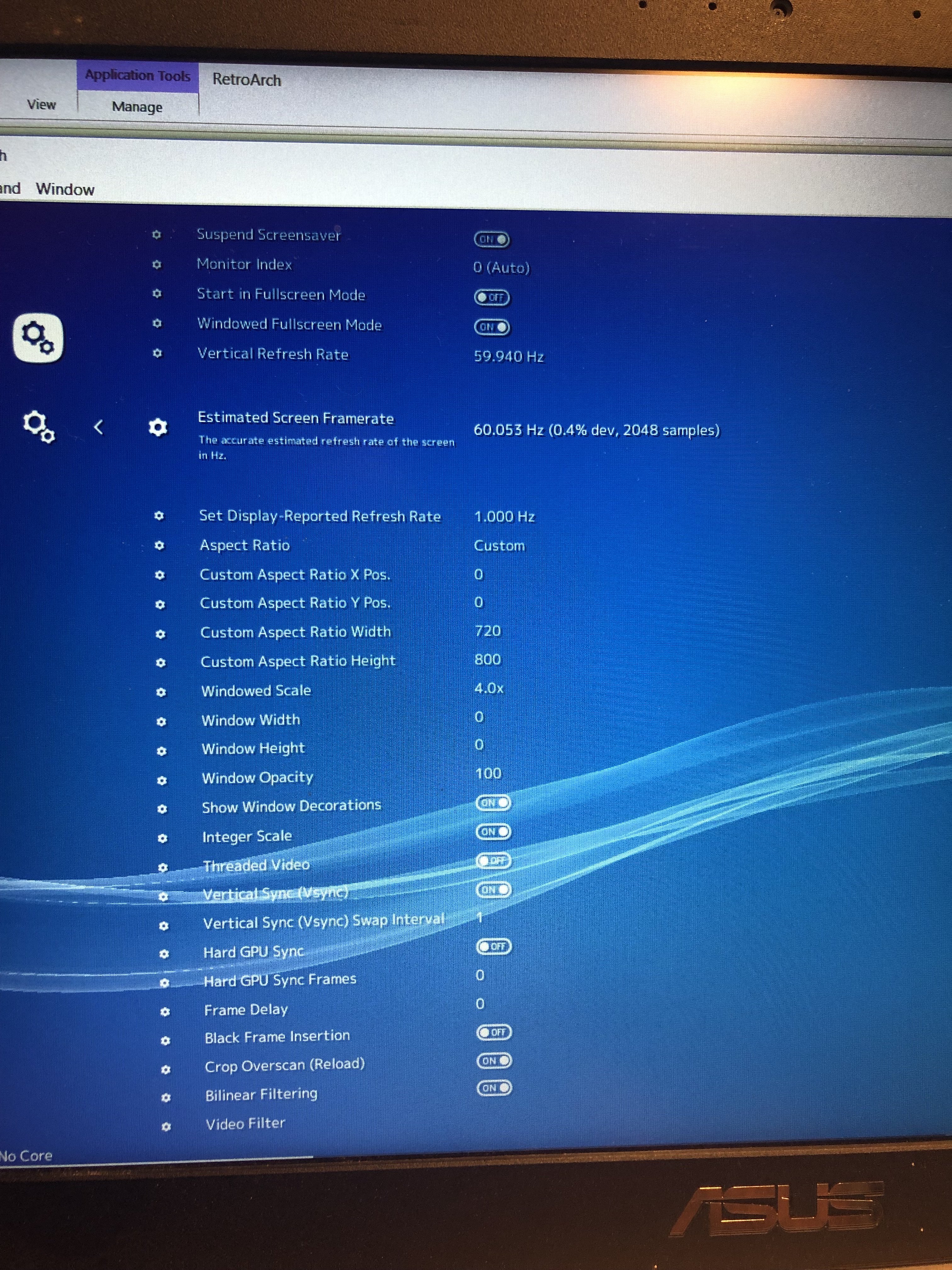Viewport: 952px width, 1270px height.
Task: Select the Hard GPU Sync Frames entry
Action: coord(280,980)
